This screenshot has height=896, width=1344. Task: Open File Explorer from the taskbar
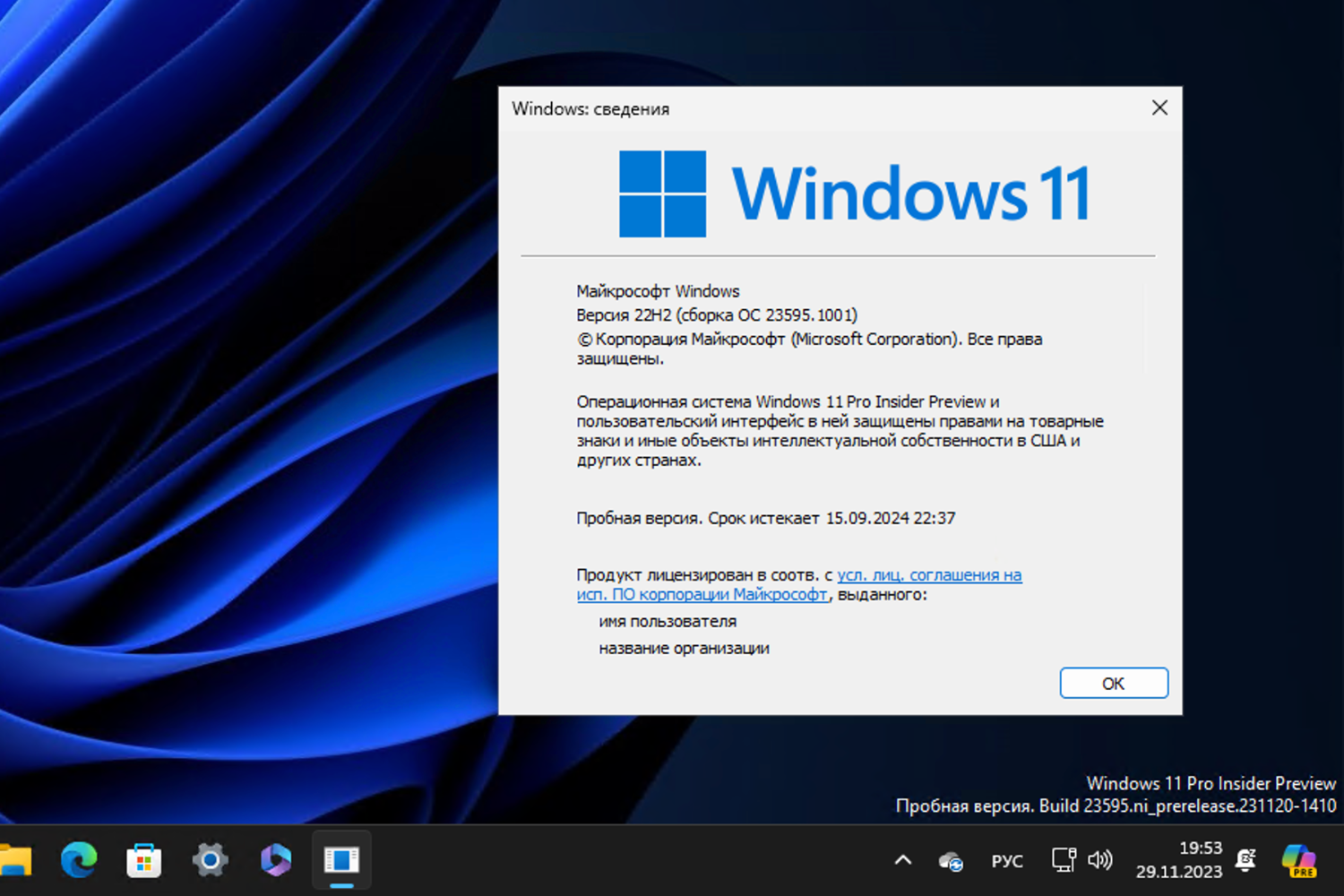coord(13,860)
